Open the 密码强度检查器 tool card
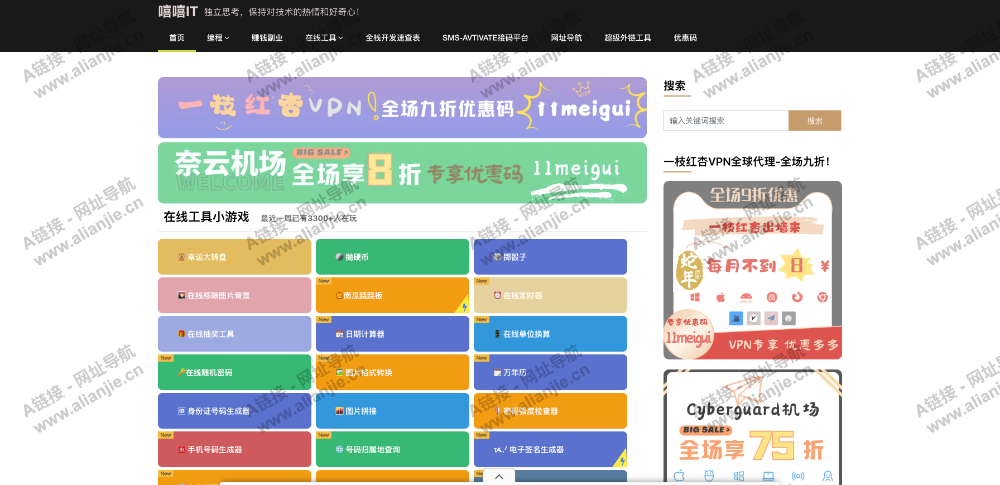Image resolution: width=1000 pixels, height=485 pixels. click(550, 411)
